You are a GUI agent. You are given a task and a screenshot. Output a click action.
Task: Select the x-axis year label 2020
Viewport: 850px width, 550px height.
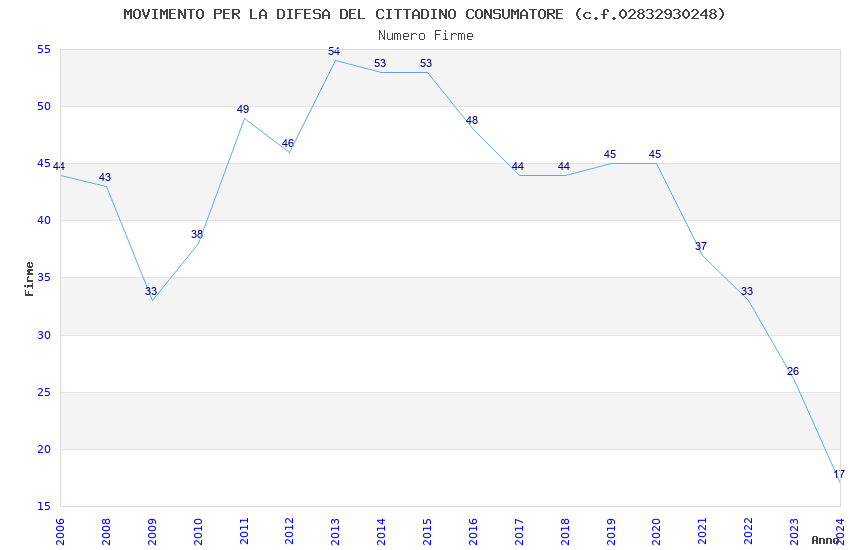(656, 530)
